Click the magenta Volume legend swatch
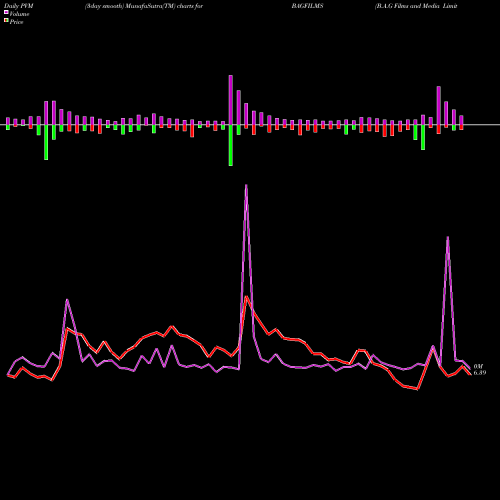This screenshot has width=500, height=500. [6, 12]
